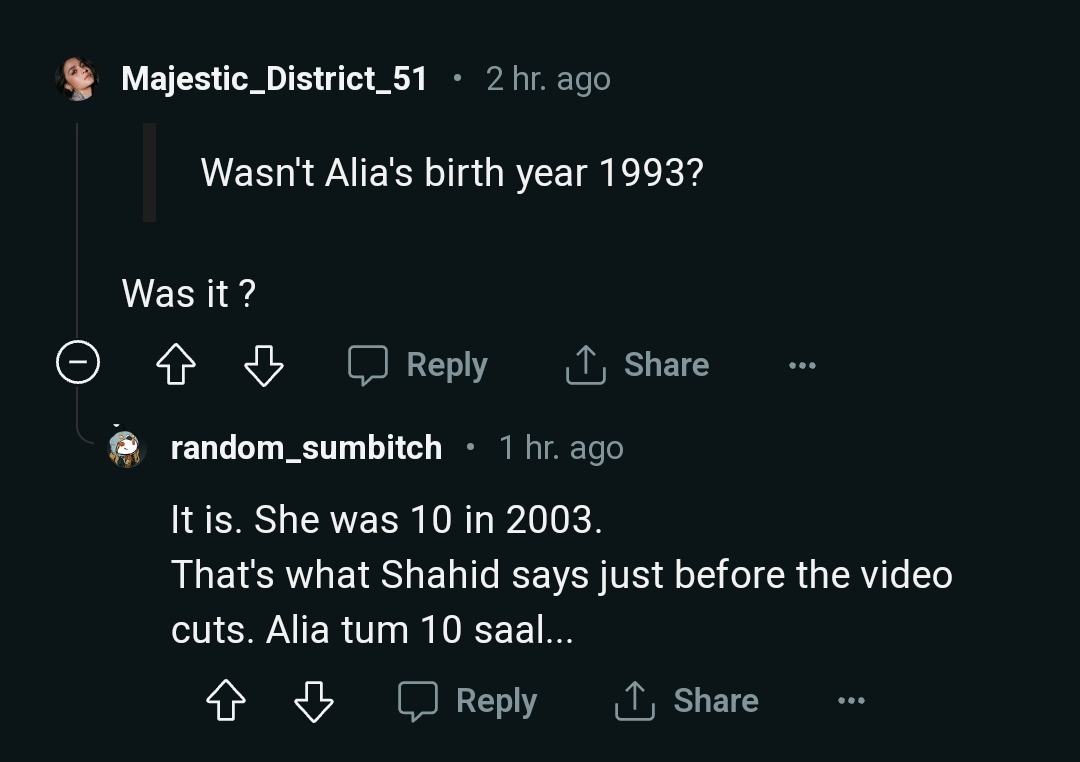
Task: View Majestic_District_51's avatar
Action: pyautogui.click(x=75, y=78)
